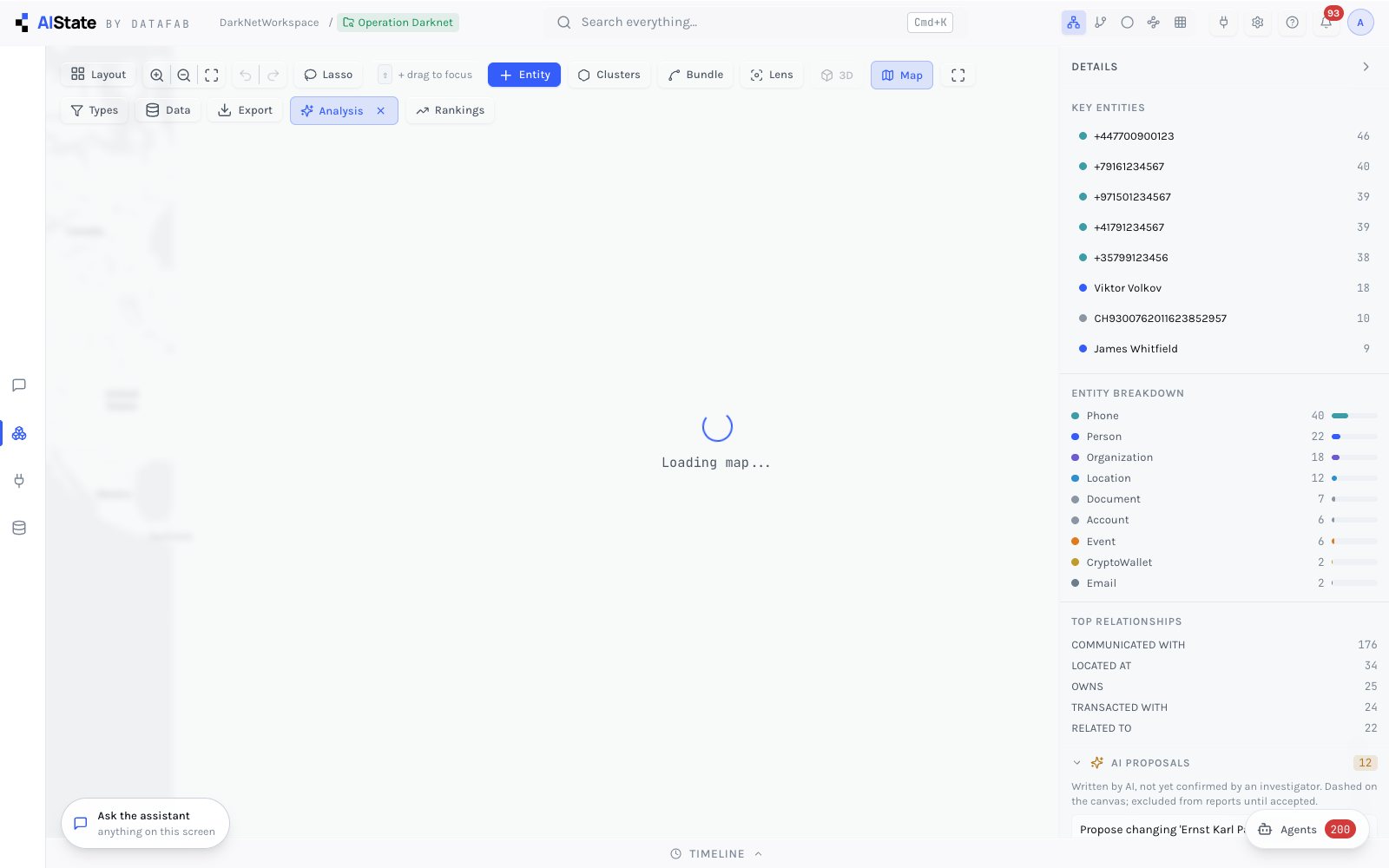Toggle edge Bundle mode
The width and height of the screenshot is (1389, 868).
coord(695,76)
